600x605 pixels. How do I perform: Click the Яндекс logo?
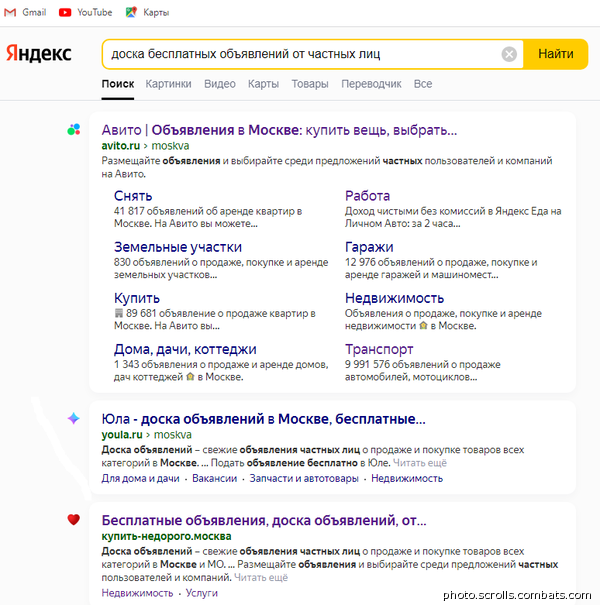tap(39, 53)
